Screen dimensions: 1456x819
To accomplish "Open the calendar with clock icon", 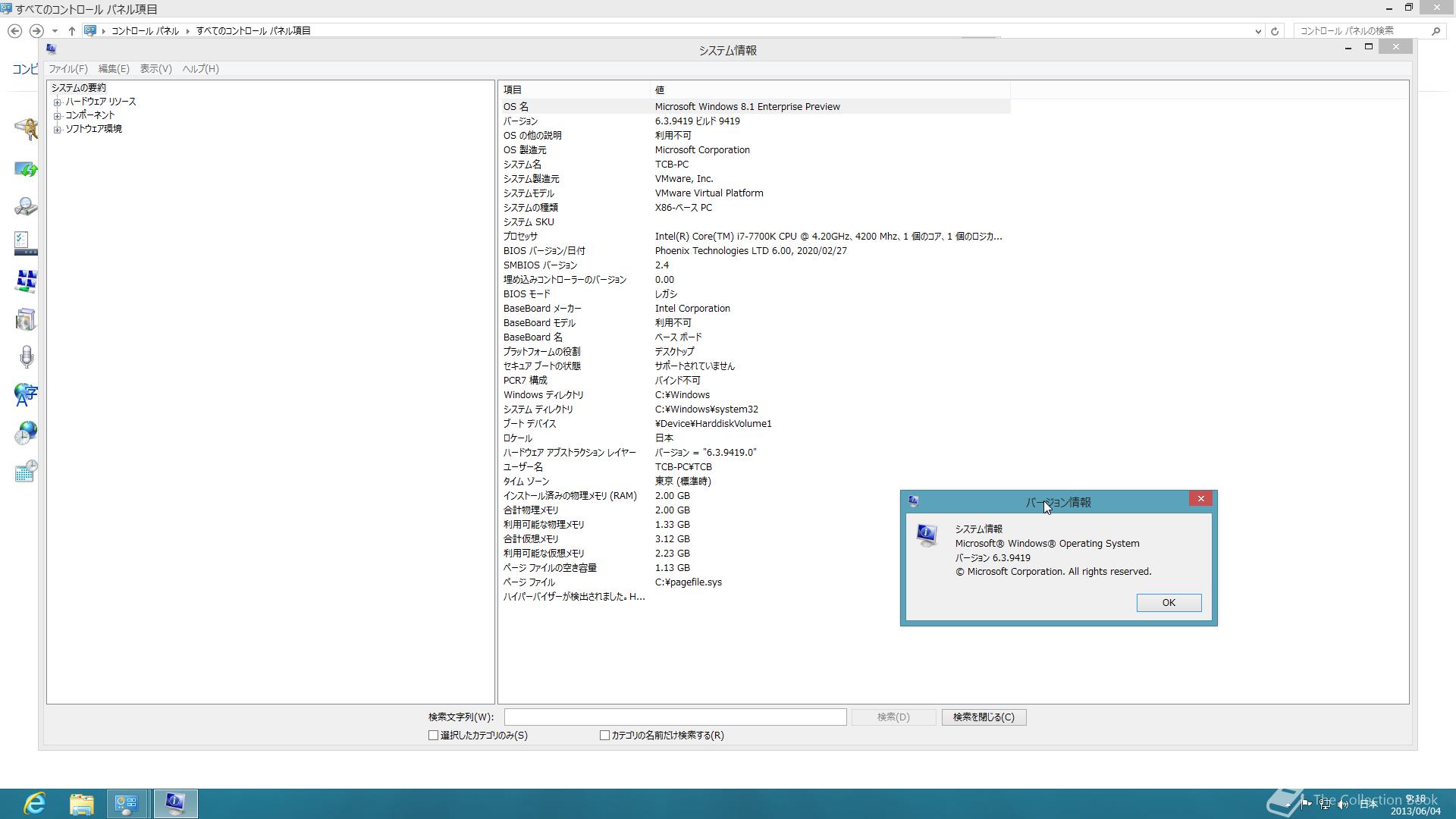I will tap(26, 471).
